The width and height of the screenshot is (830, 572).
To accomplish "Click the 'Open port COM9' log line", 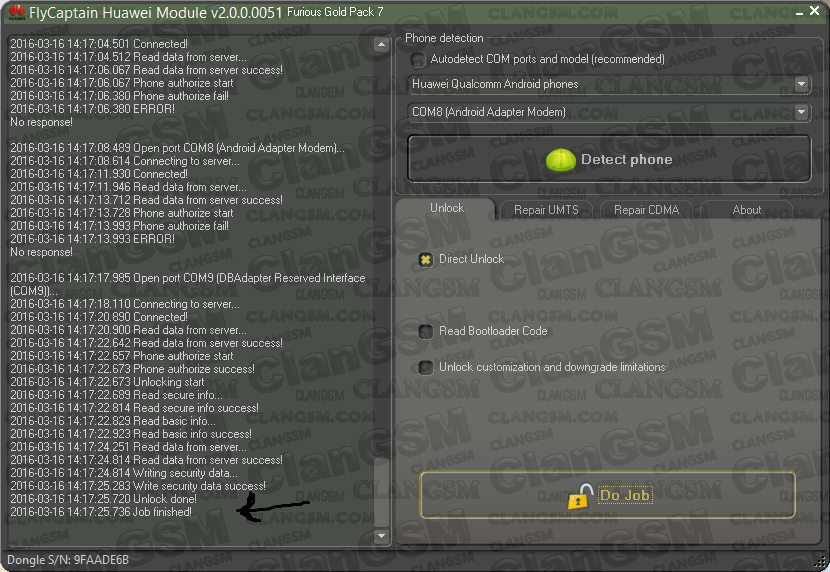I will click(187, 284).
